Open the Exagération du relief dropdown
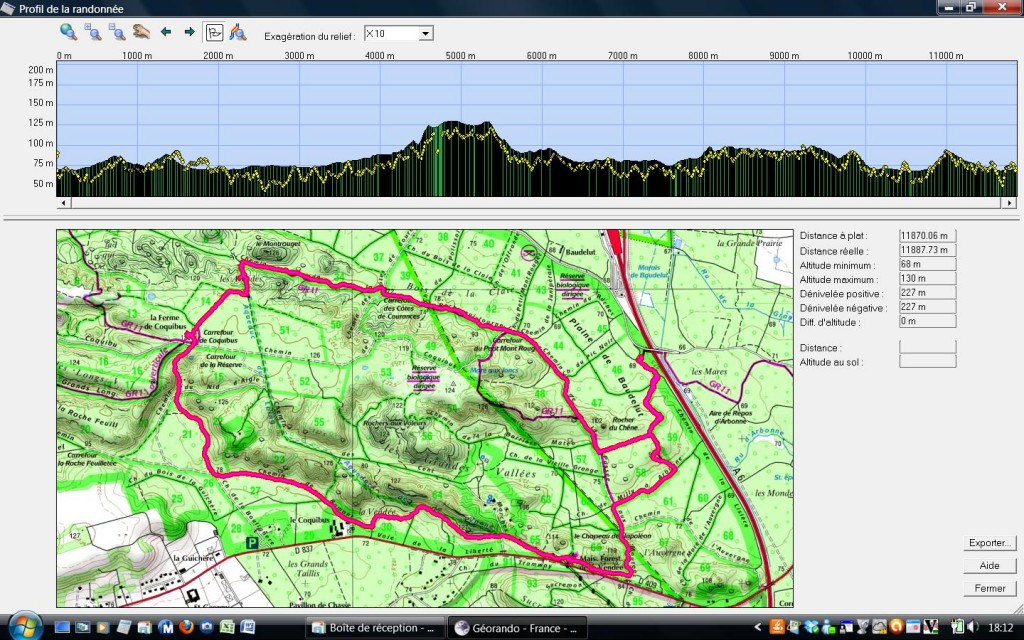This screenshot has height=640, width=1024. click(x=423, y=31)
